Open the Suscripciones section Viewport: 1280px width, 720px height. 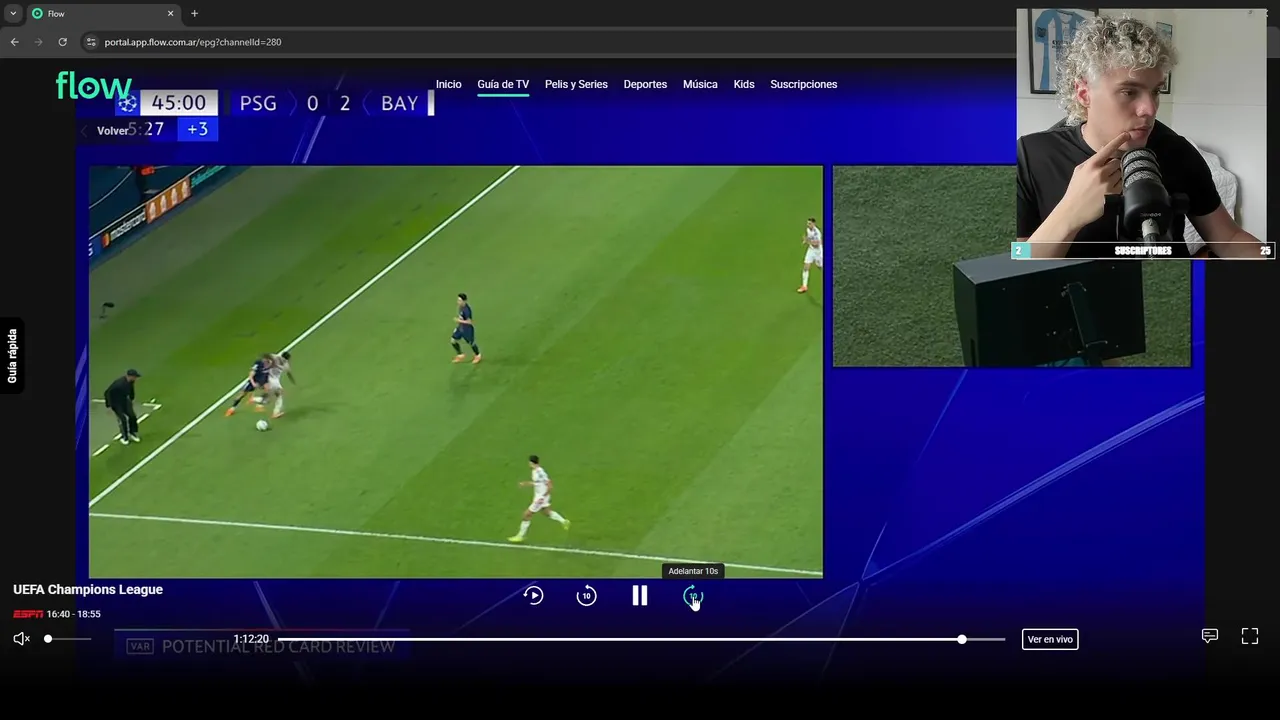coord(804,84)
